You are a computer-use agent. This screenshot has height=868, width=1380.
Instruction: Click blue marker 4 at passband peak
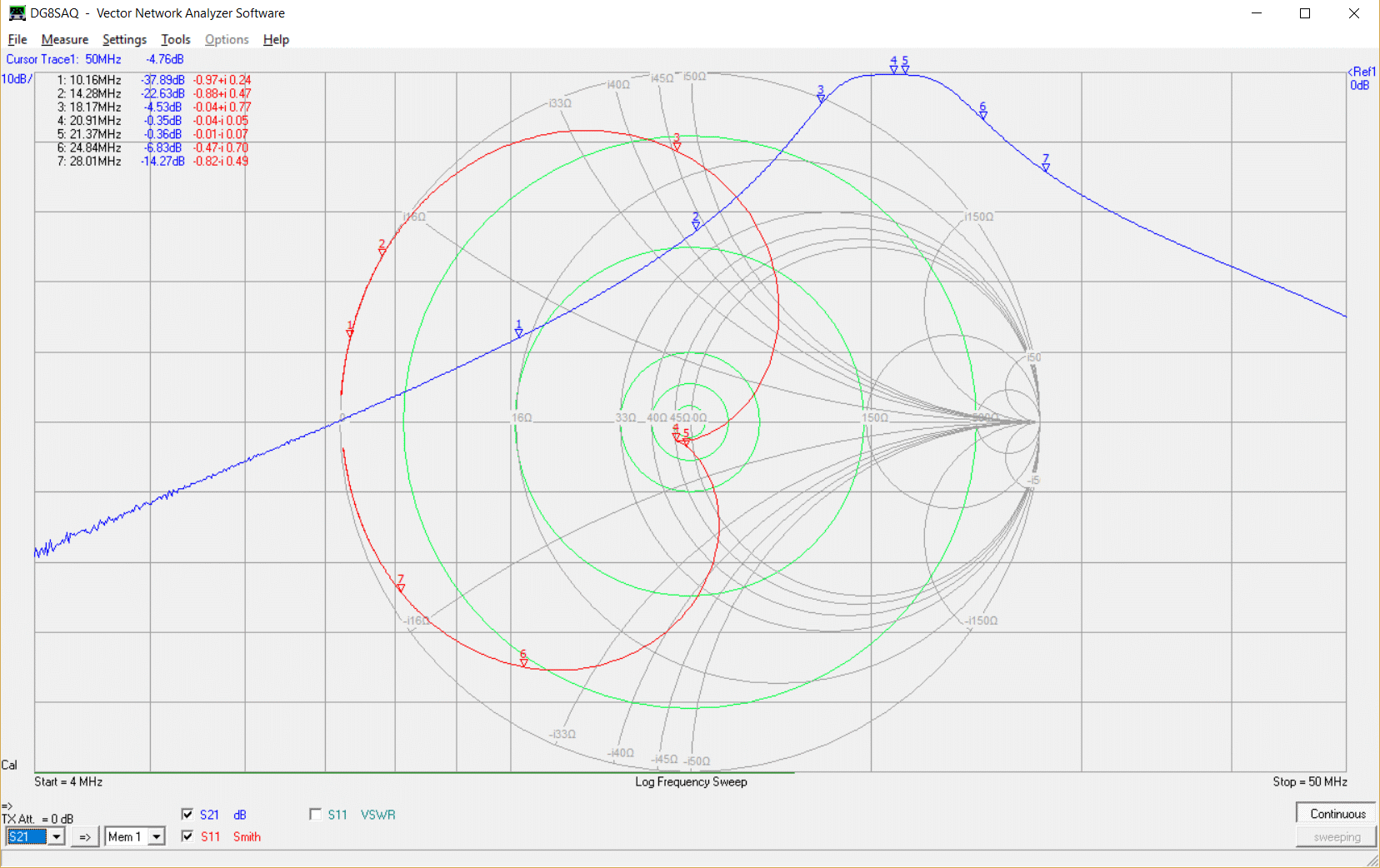893,66
